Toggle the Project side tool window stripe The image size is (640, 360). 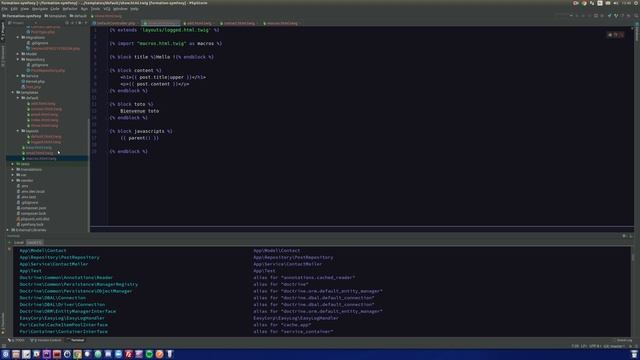click(x=3, y=31)
